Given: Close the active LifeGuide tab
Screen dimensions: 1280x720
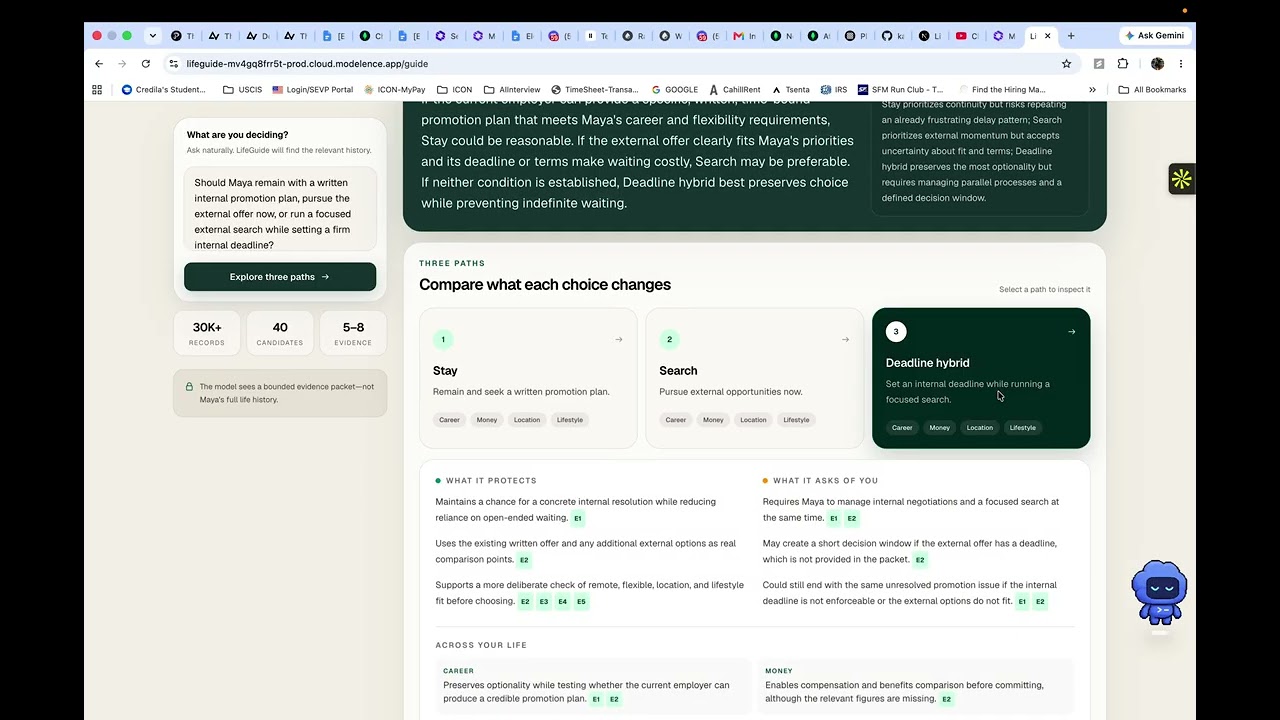Looking at the screenshot, I should pos(1048,35).
